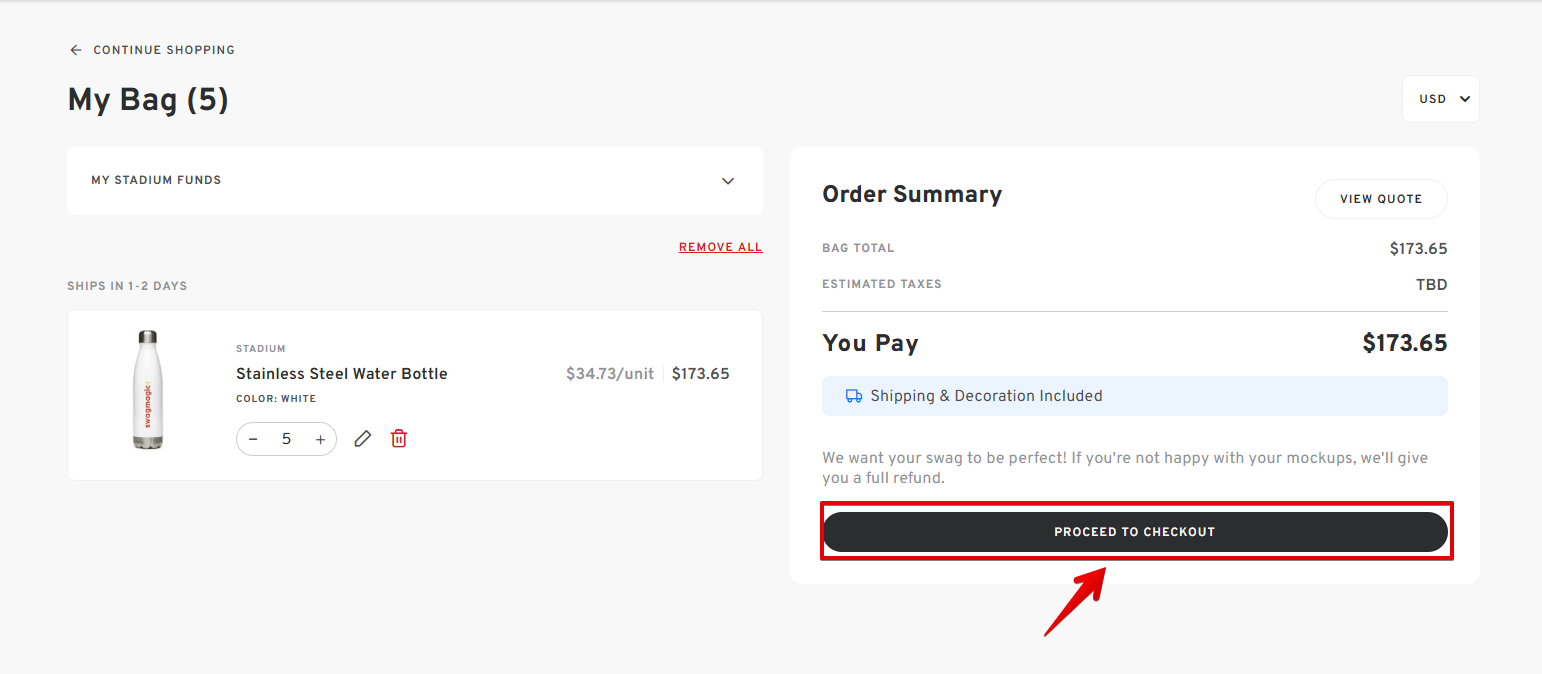Click the back arrow beside Continue Shopping
This screenshot has height=674, width=1542.
coord(75,50)
